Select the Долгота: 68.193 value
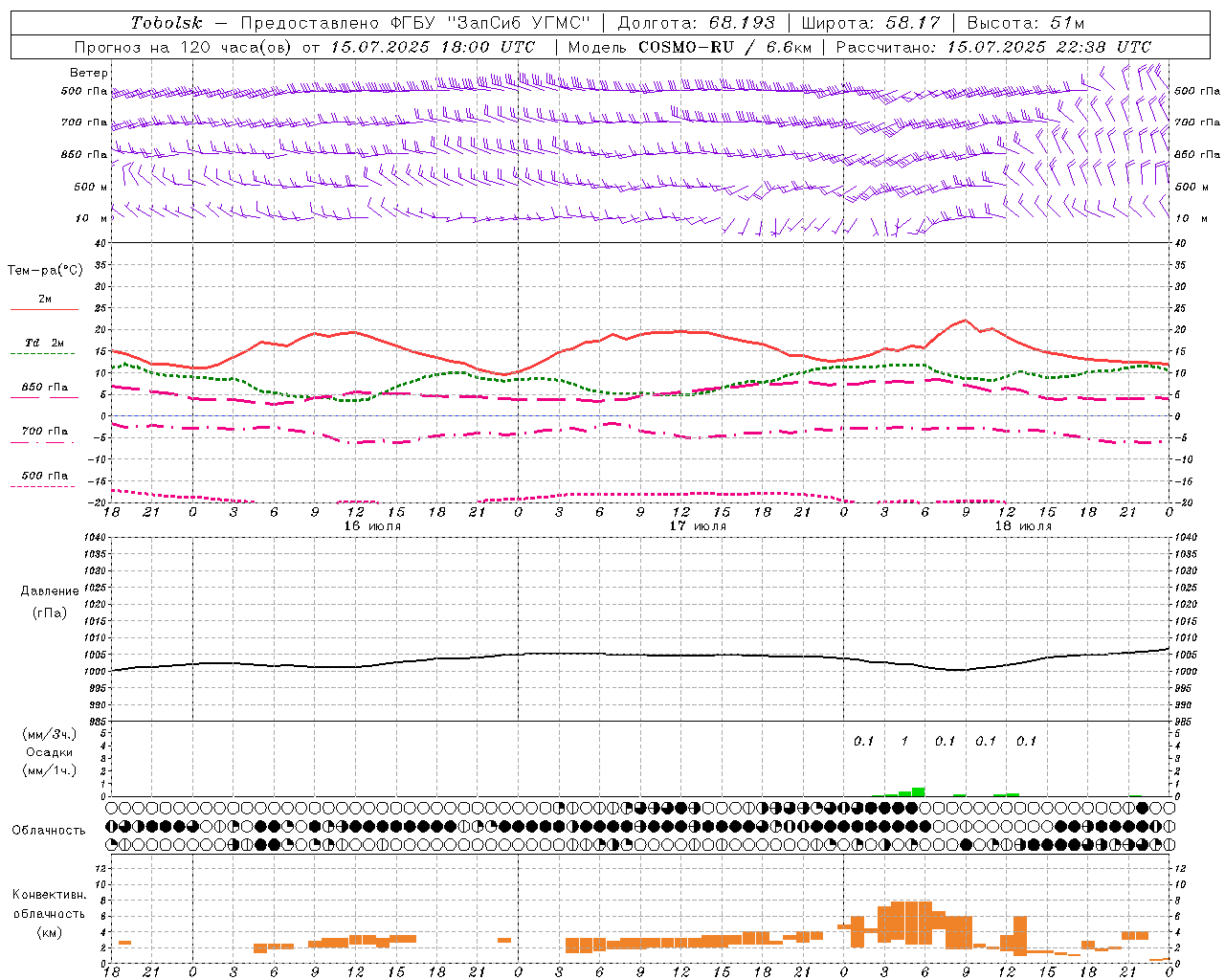Image resolution: width=1225 pixels, height=980 pixels. click(x=696, y=23)
